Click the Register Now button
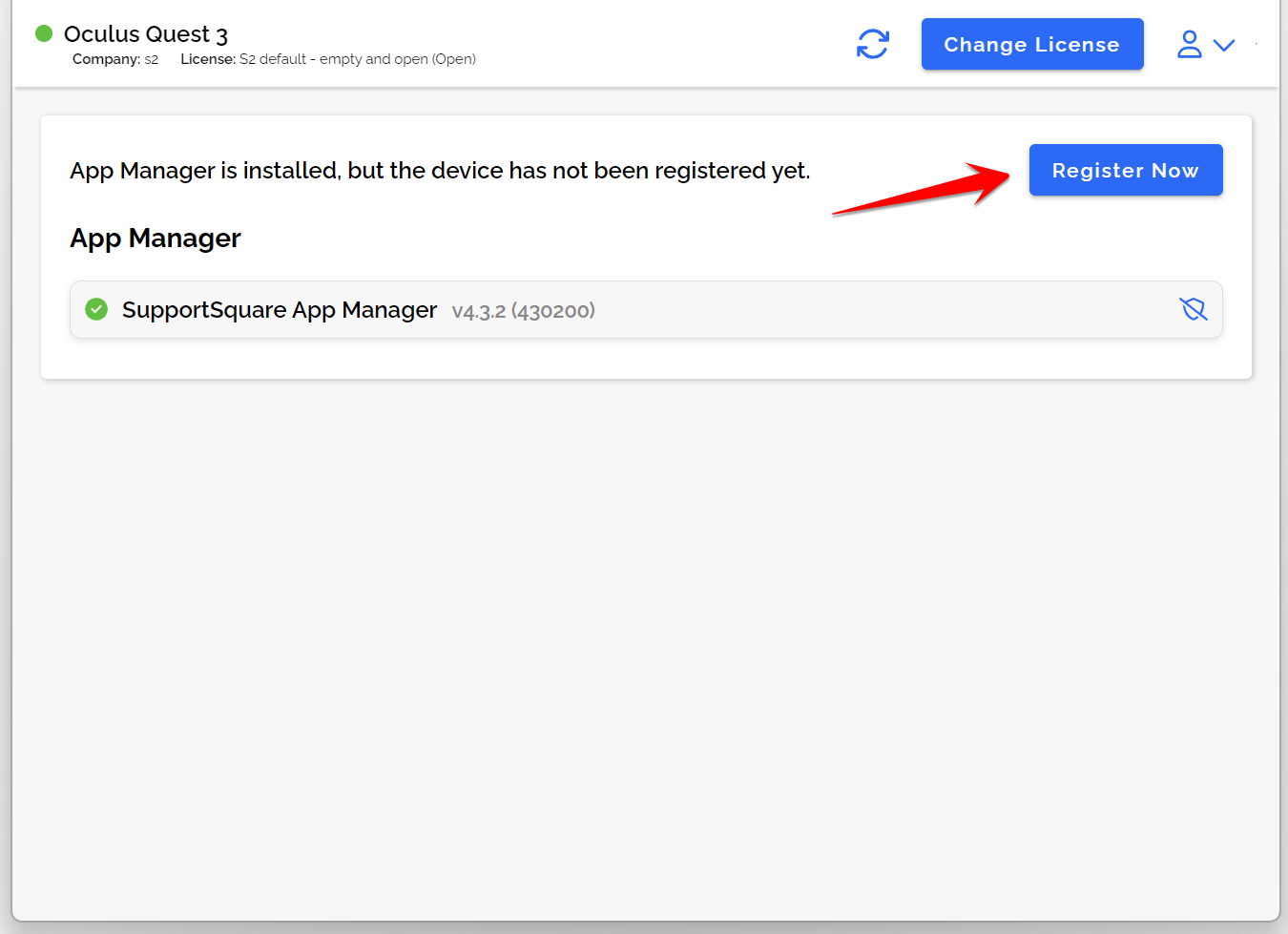1288x934 pixels. (x=1126, y=170)
